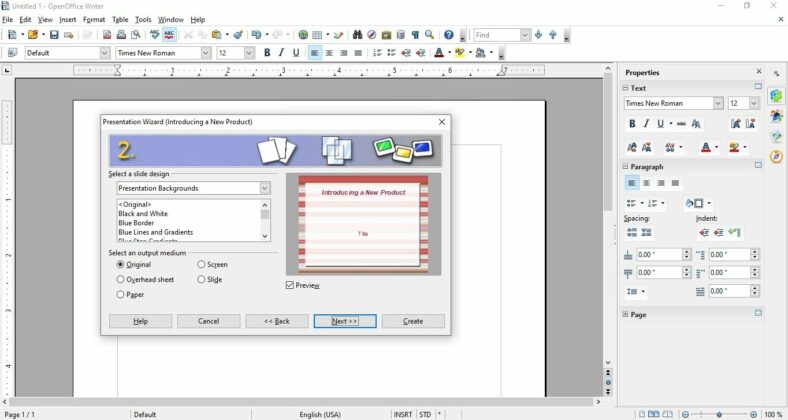788x420 pixels.
Task: Click the Next >> button
Action: (345, 321)
